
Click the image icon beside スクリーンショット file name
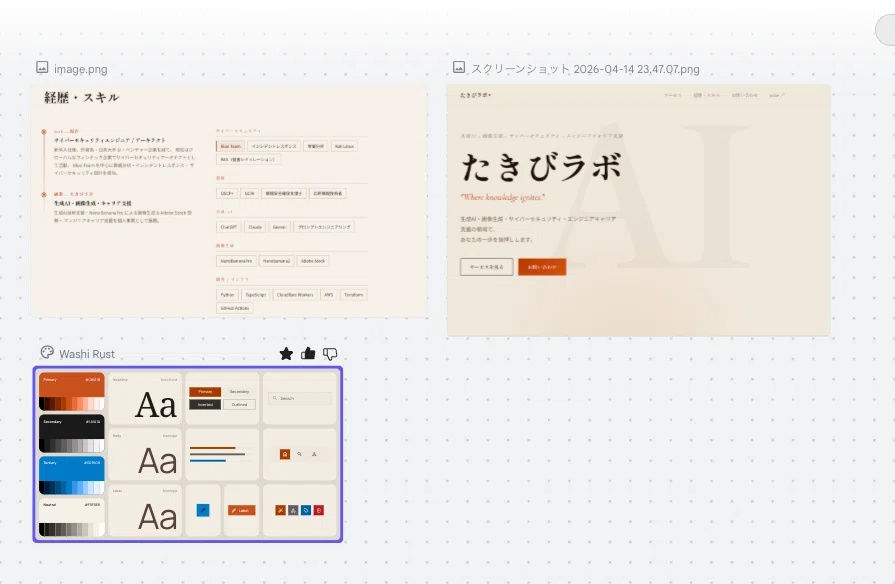click(x=459, y=67)
